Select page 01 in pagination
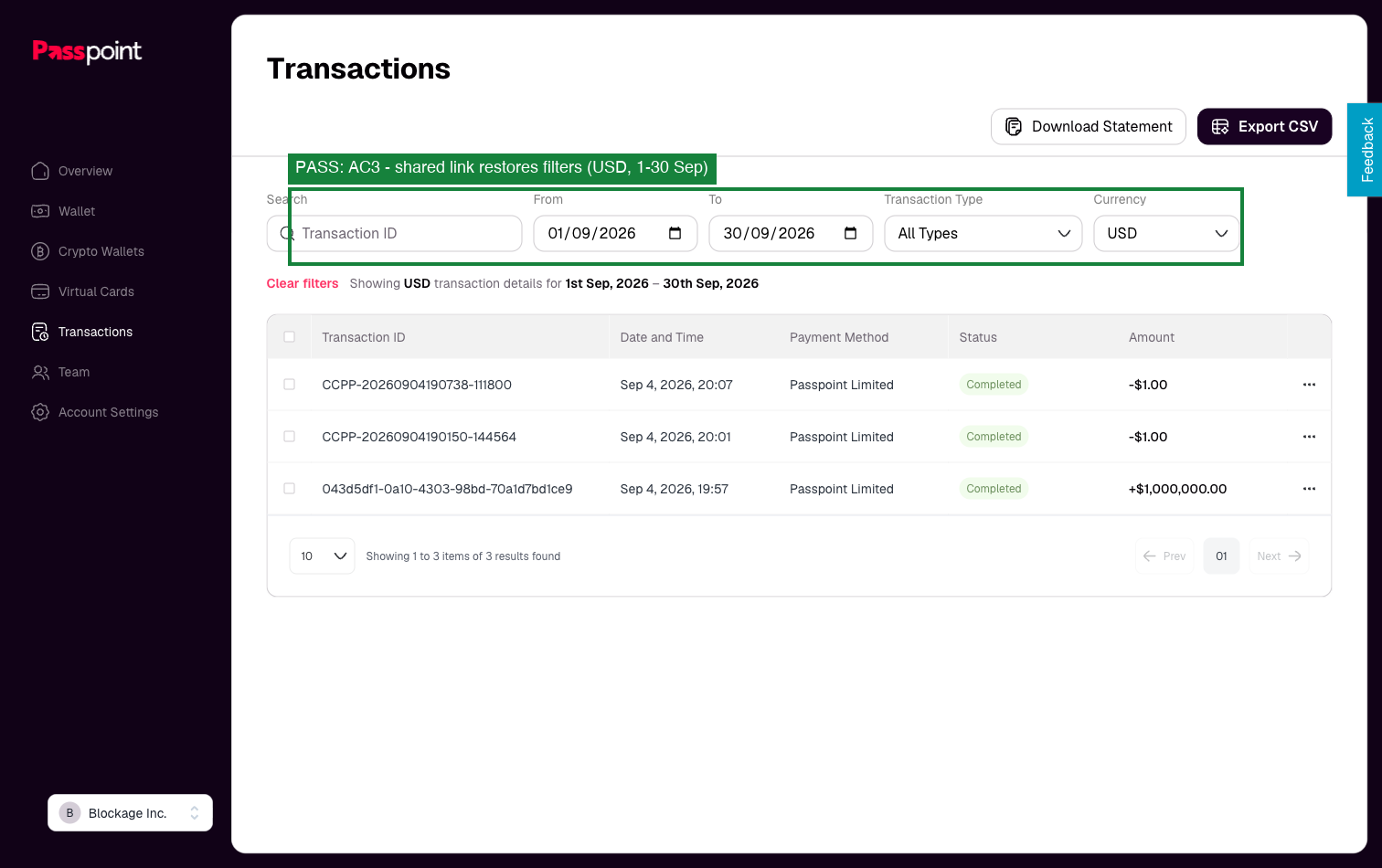Screen dimensions: 1382x868 (1221, 556)
